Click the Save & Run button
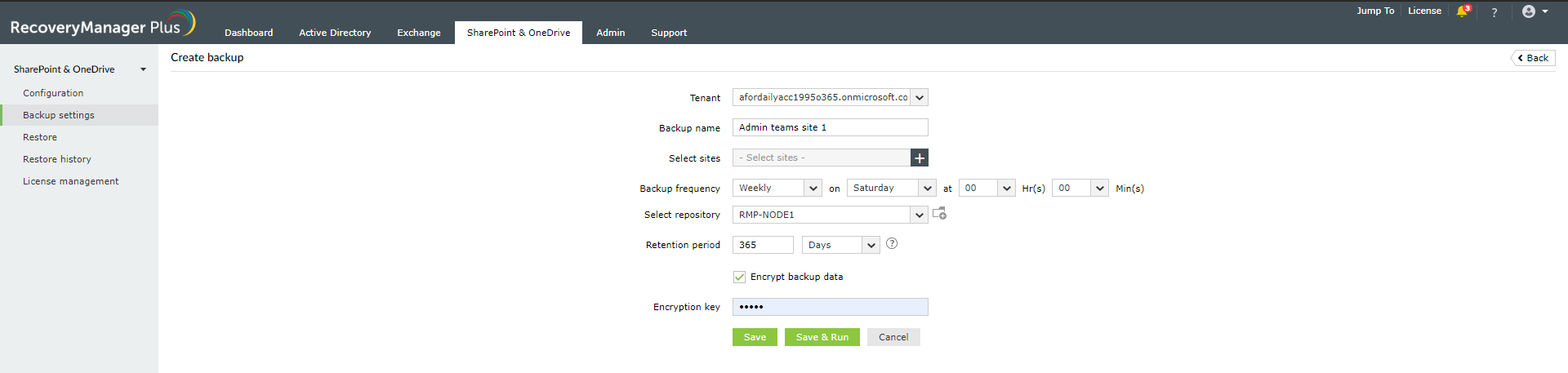This screenshot has height=373, width=1568. point(822,337)
